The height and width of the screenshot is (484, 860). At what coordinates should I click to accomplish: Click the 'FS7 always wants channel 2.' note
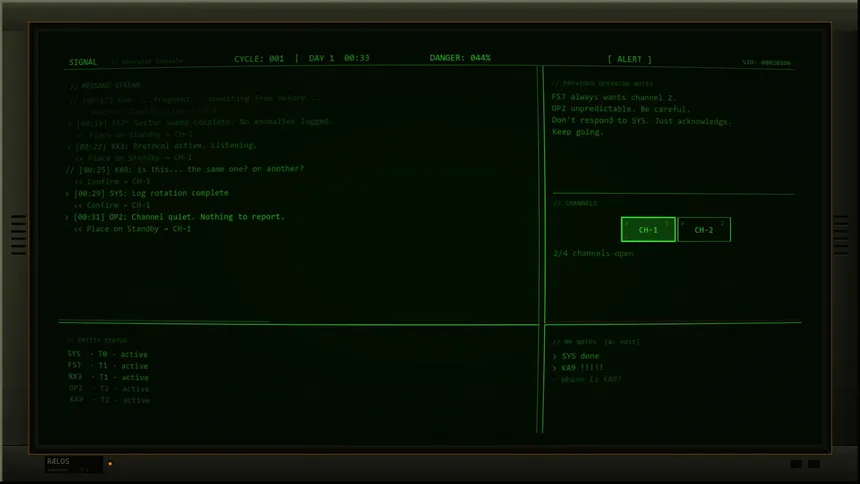click(x=614, y=97)
